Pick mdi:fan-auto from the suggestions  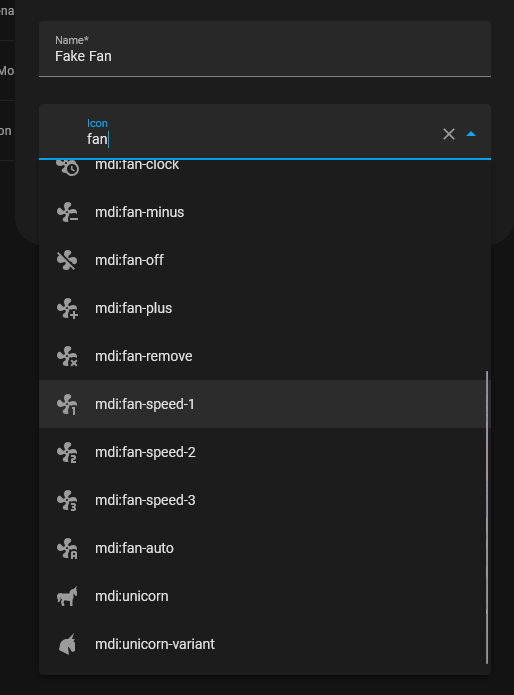coord(265,548)
